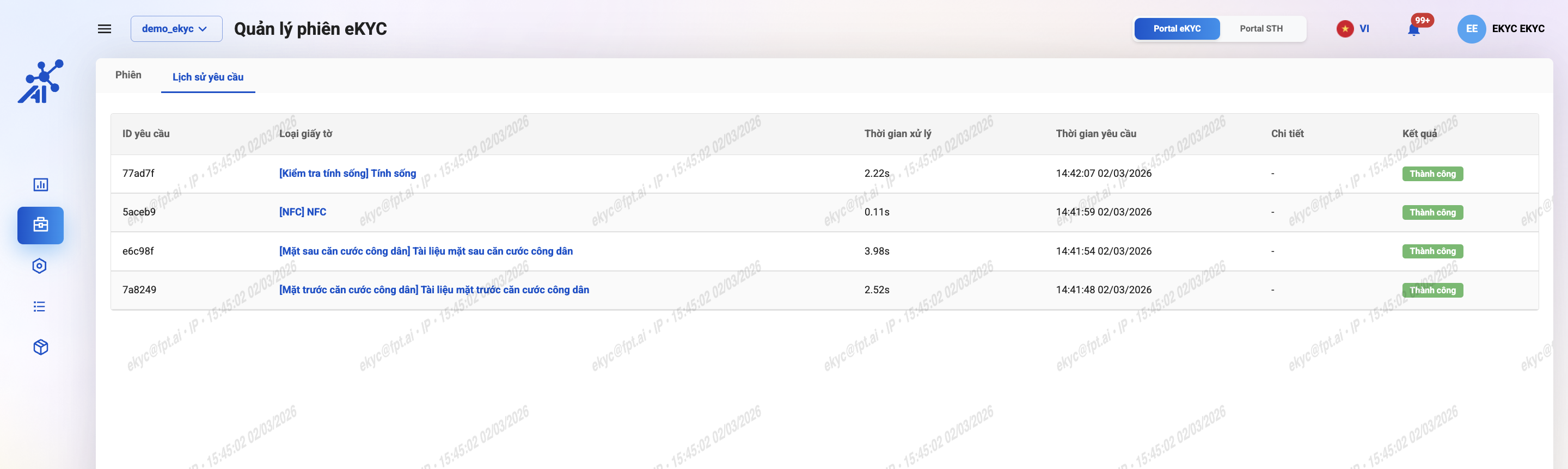Open the EKYC EKYC account menu
The width and height of the screenshot is (1568, 469).
[x=1518, y=29]
